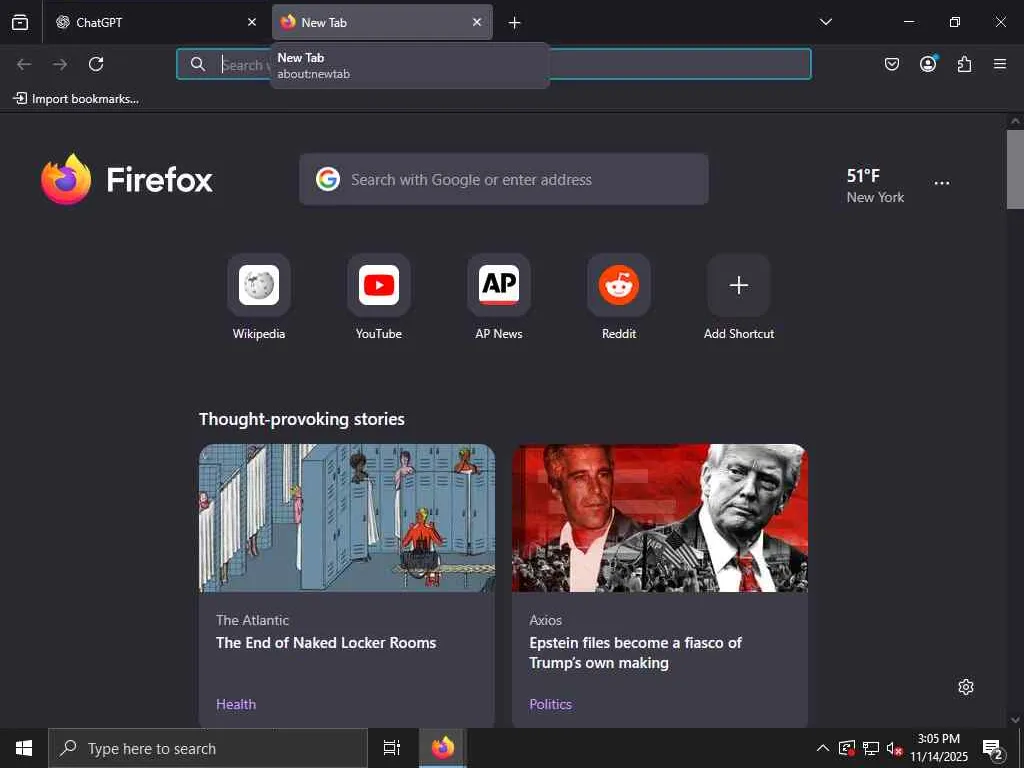Click the Firefox logo
This screenshot has width=1024, height=768.
click(127, 180)
